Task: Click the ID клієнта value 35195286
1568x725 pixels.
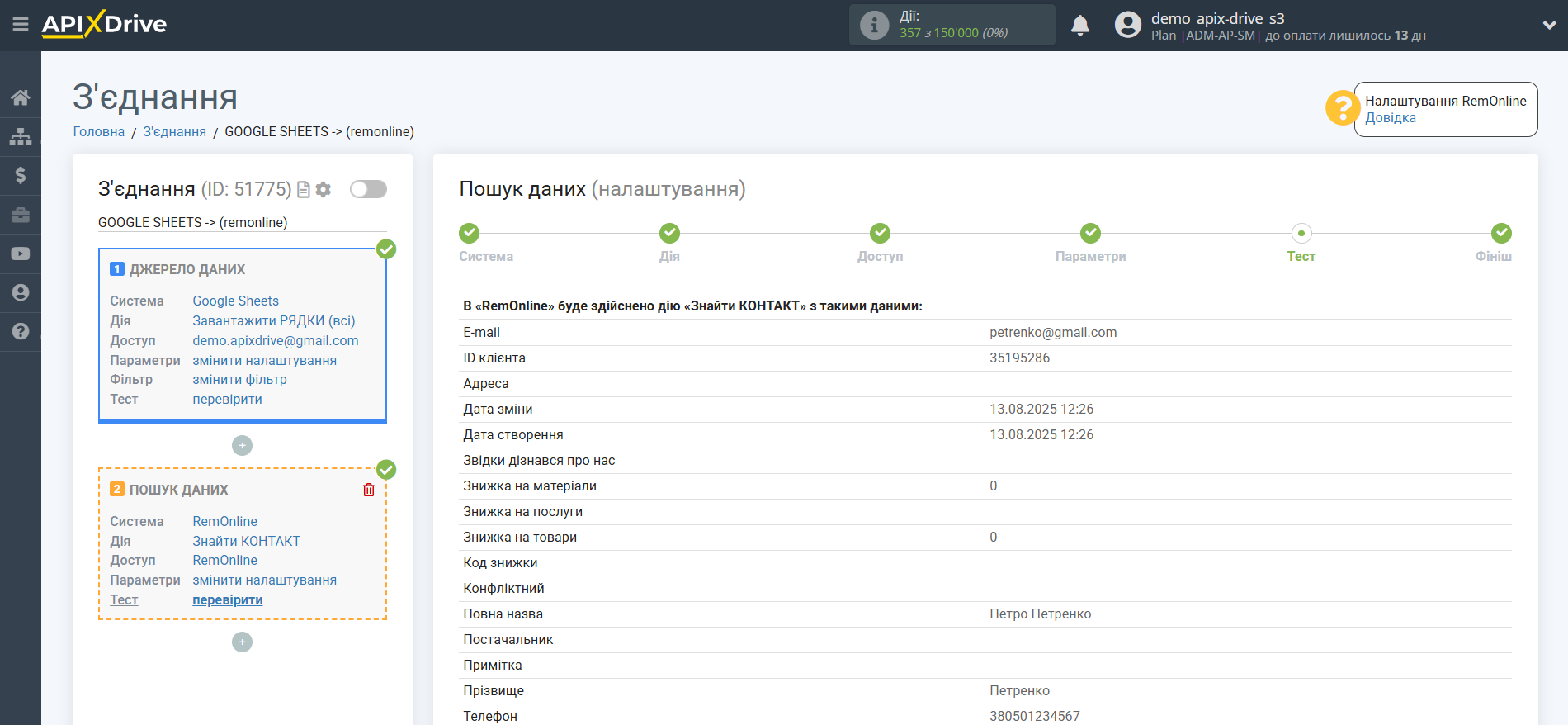Action: (1020, 358)
